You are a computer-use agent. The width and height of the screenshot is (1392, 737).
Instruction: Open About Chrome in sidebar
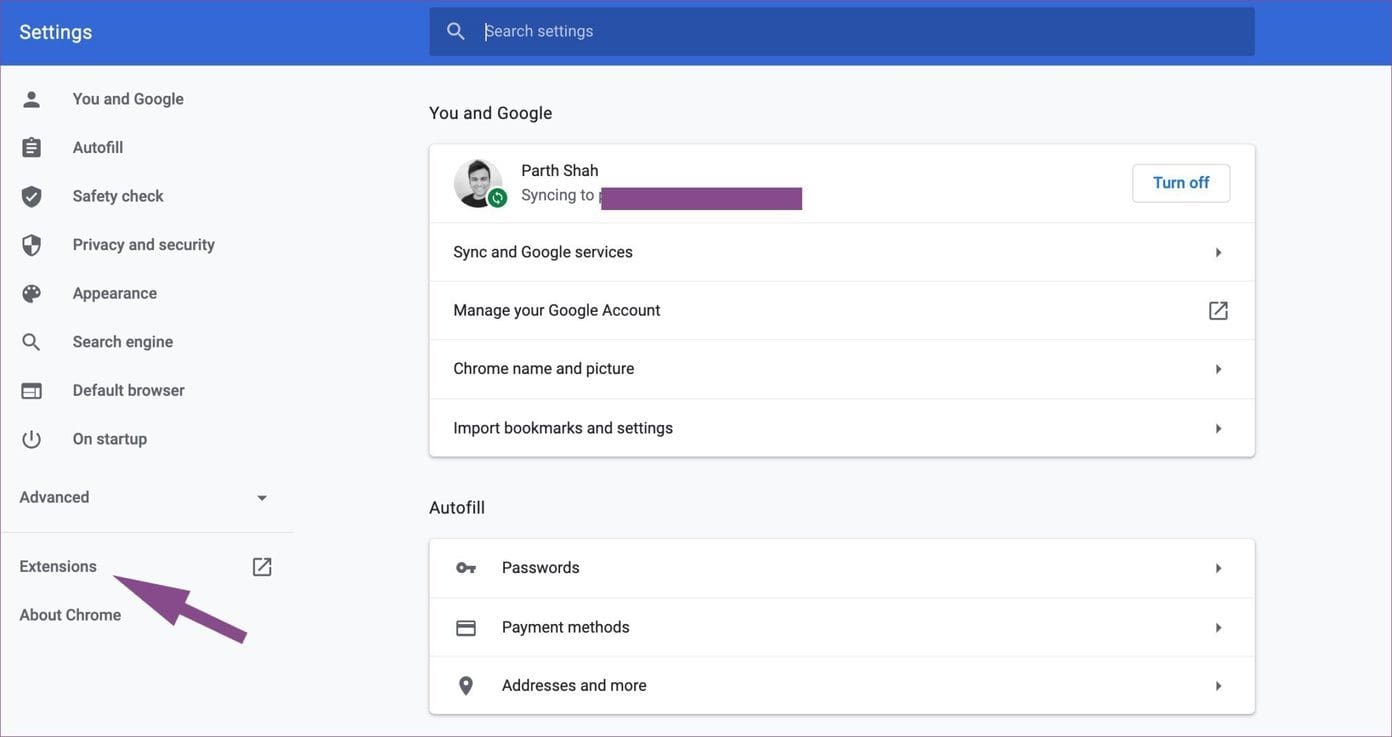[70, 615]
